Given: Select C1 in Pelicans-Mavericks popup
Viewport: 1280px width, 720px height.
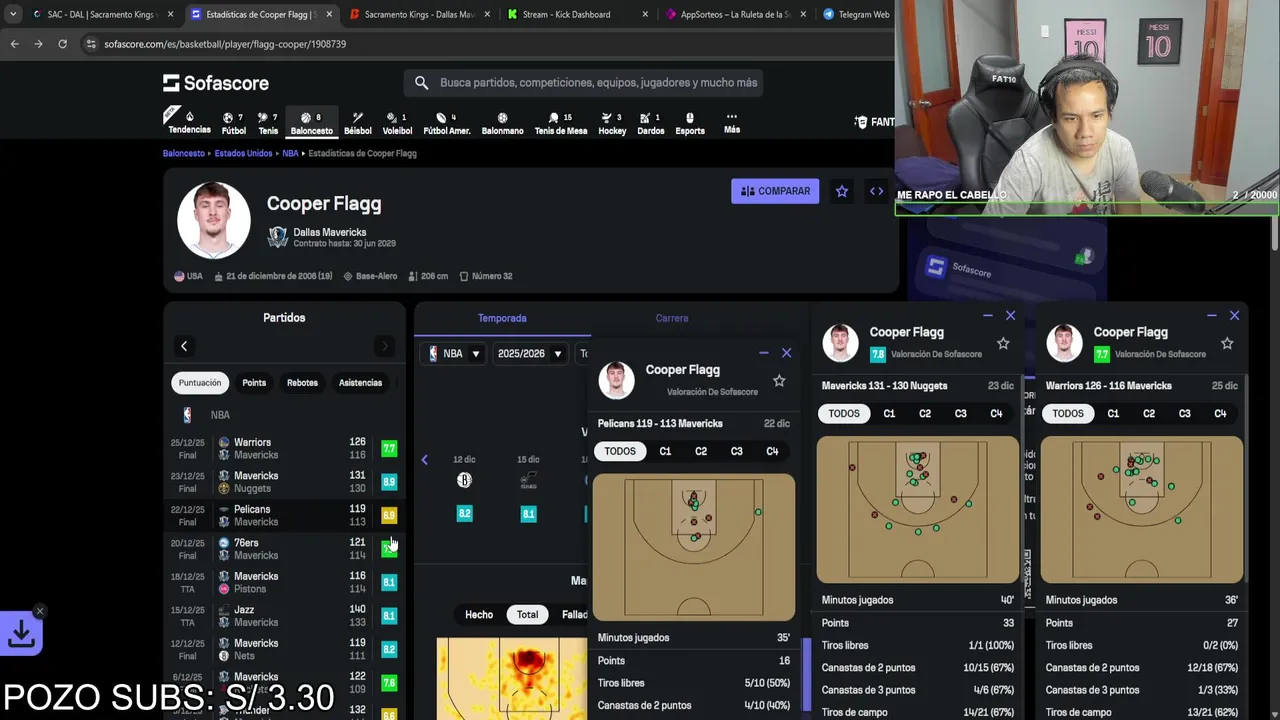Looking at the screenshot, I should pos(665,451).
